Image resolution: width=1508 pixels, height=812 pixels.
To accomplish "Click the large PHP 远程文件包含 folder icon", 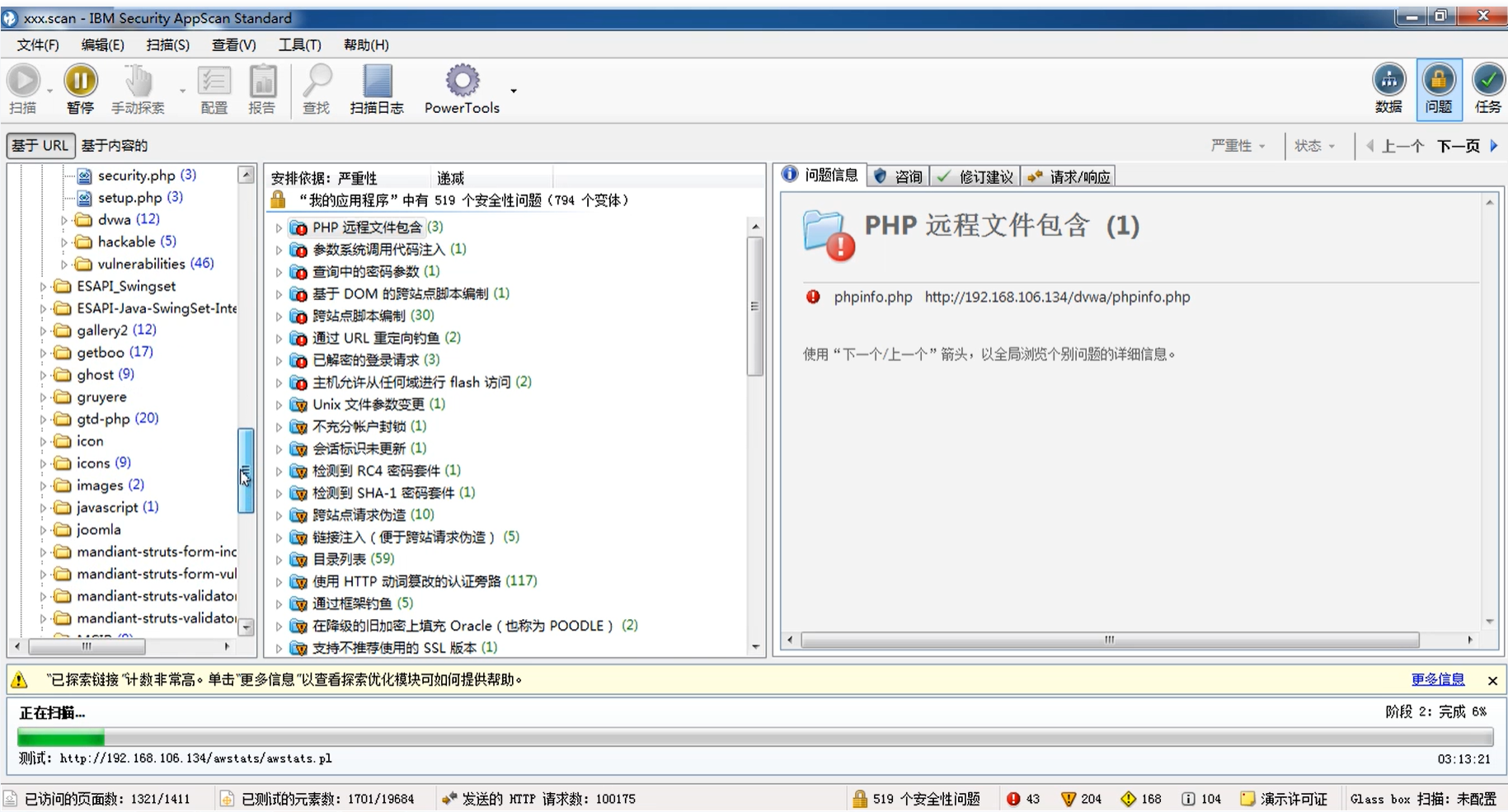I will [x=828, y=234].
